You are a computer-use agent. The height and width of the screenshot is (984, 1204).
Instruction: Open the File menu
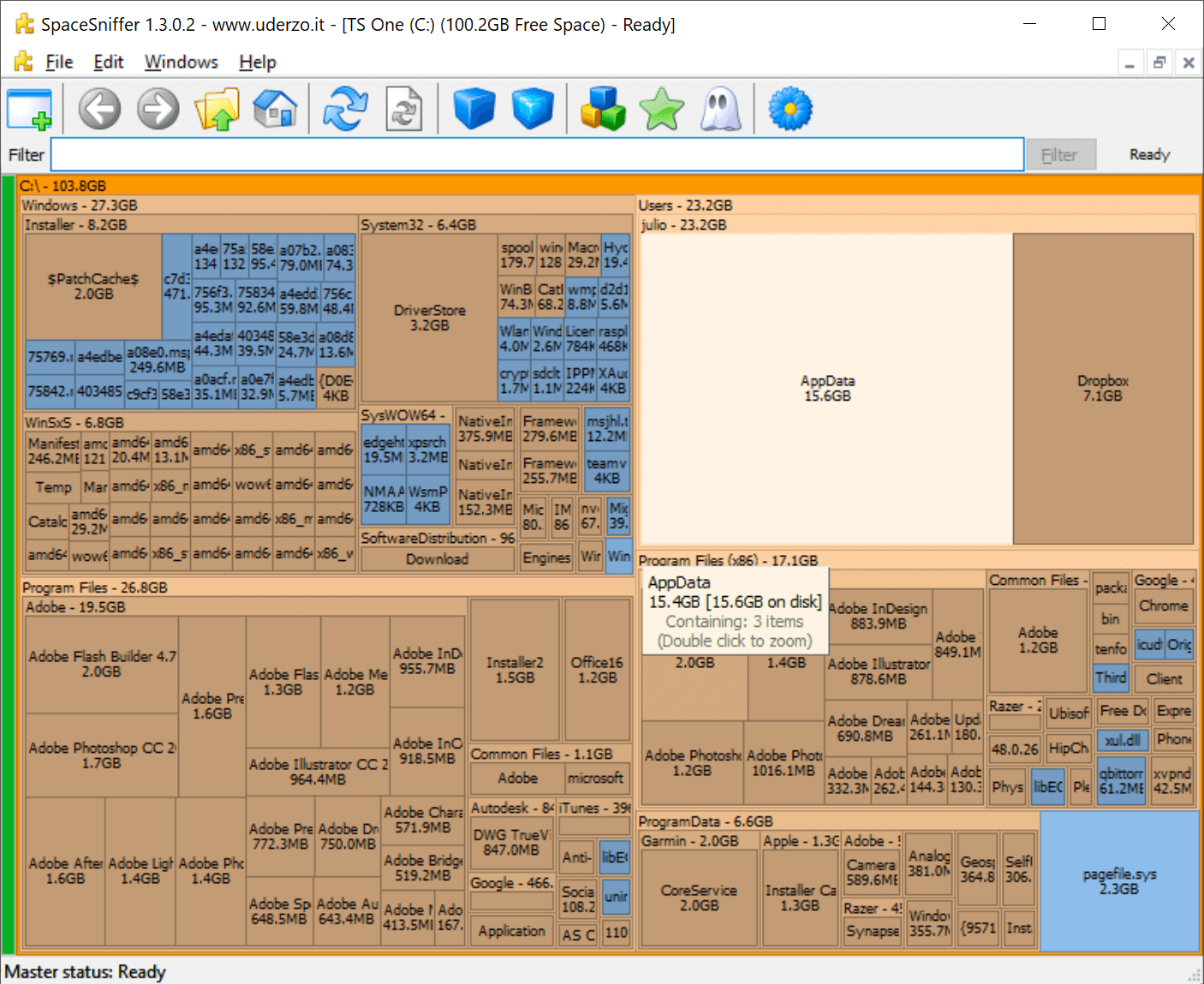pyautogui.click(x=58, y=63)
